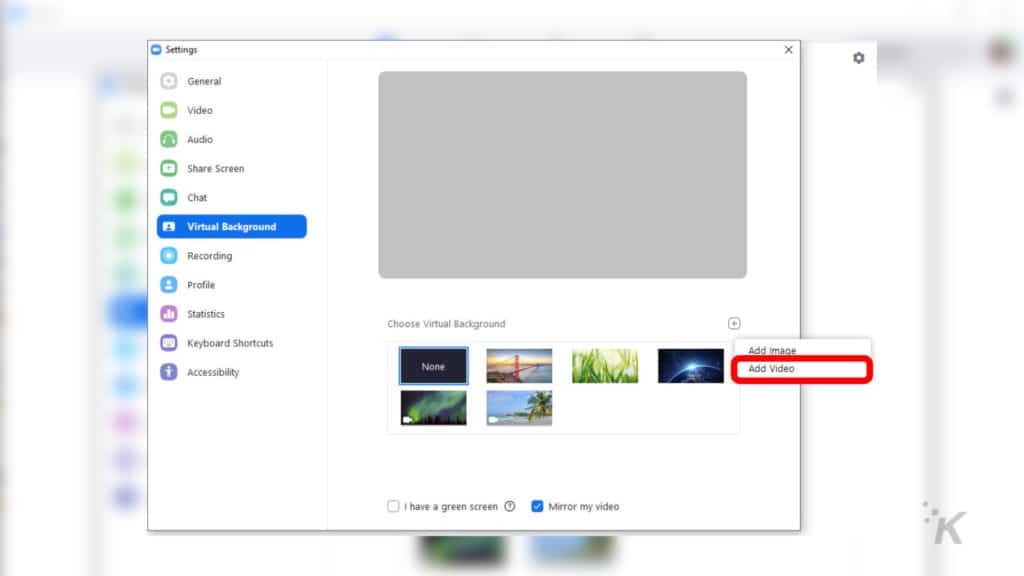
Task: Open Keyboard Shortcuts settings
Action: tap(228, 343)
